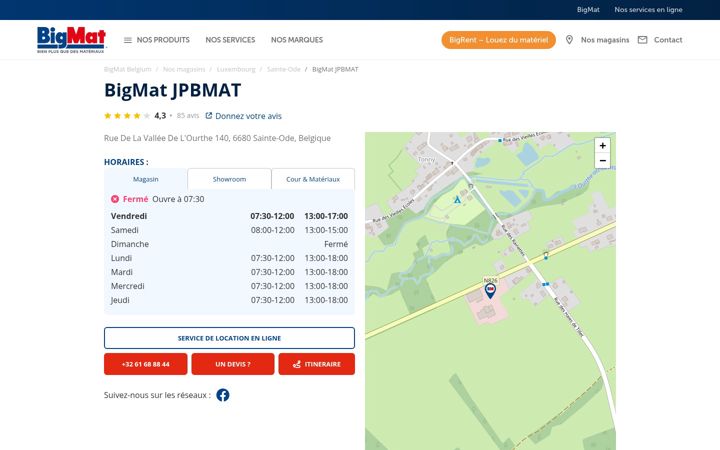Call +32 61 68 88 44 button
The image size is (720, 450).
(146, 364)
